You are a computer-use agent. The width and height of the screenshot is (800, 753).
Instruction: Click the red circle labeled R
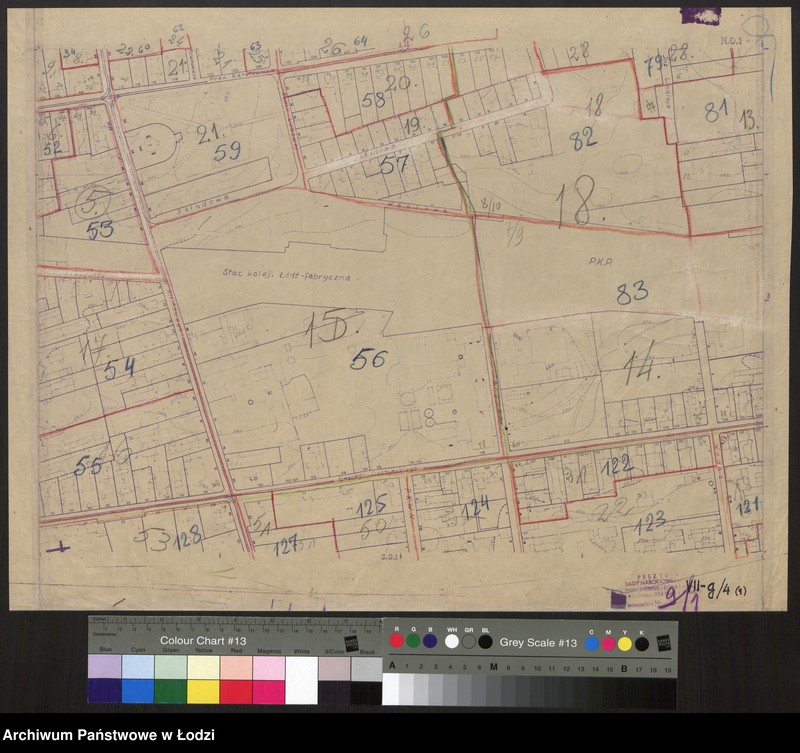[x=397, y=641]
